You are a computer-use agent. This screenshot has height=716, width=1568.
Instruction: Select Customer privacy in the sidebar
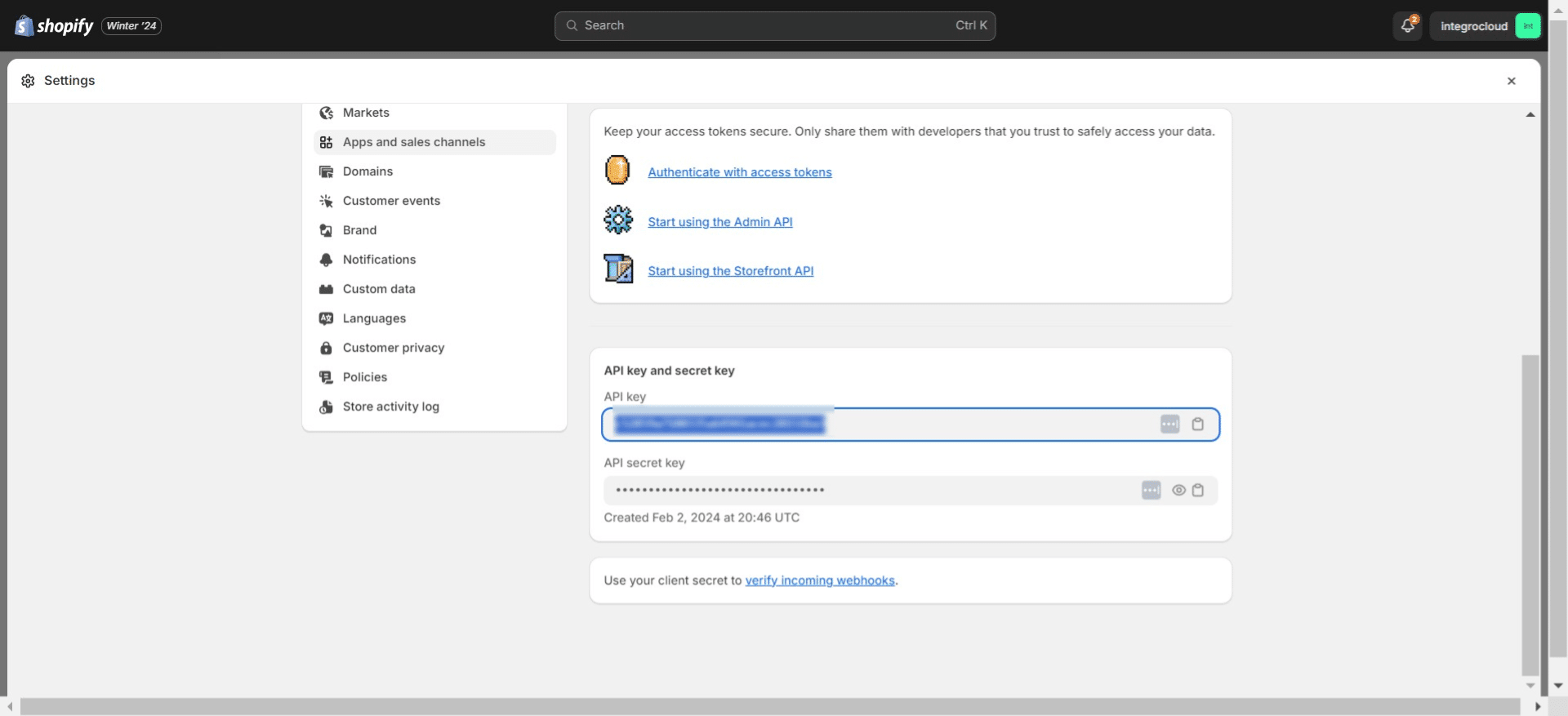click(393, 348)
